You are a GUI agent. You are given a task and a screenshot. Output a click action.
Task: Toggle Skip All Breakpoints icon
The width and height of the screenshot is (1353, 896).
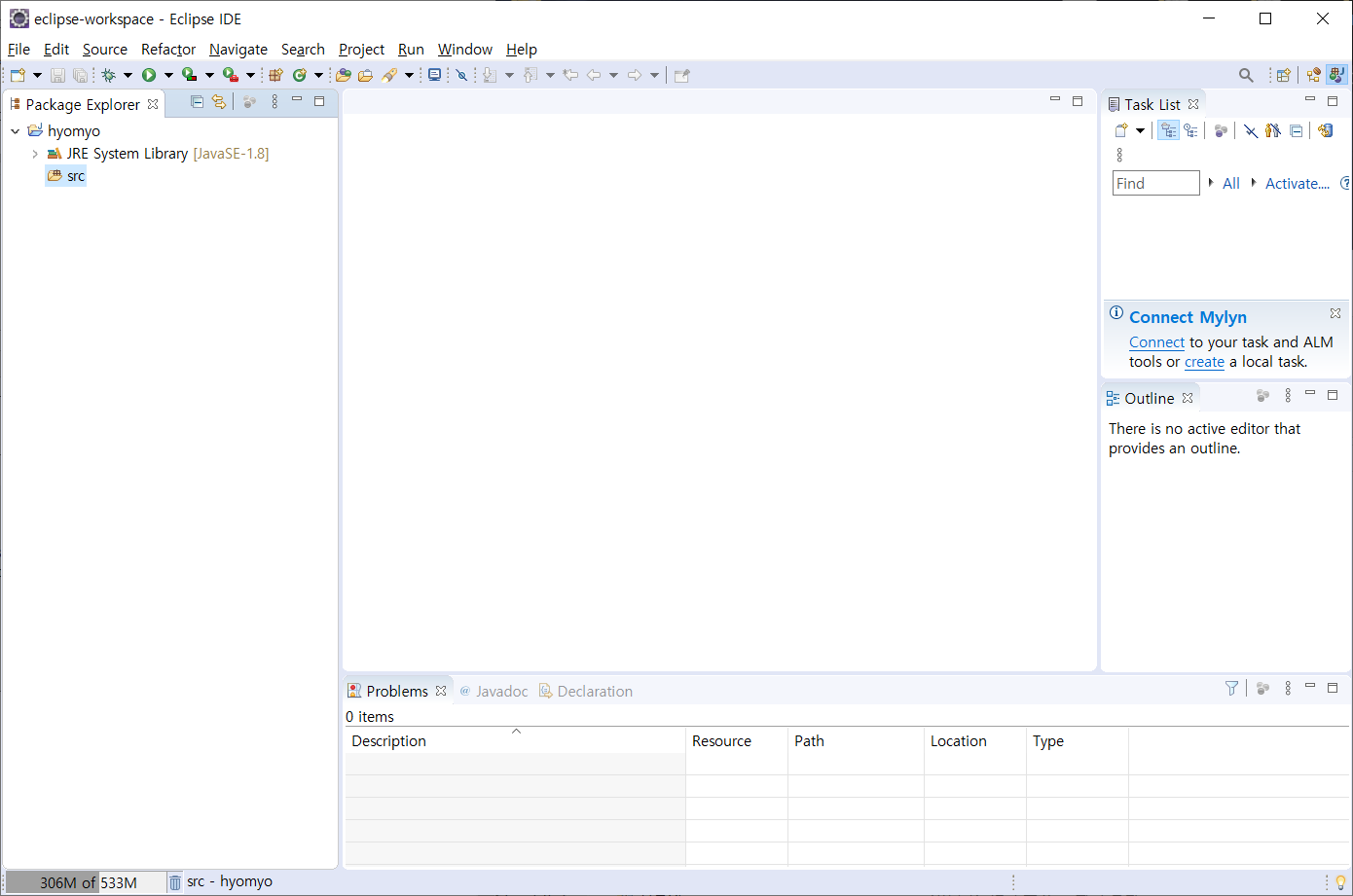click(x=461, y=75)
